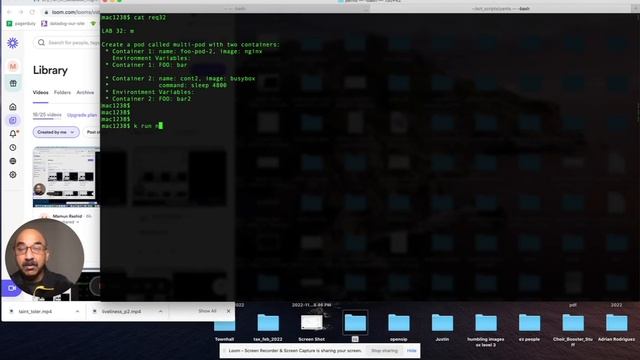The image size is (640, 360).
Task: Click the 'cat req32' command text in terminal
Action: 150,18
